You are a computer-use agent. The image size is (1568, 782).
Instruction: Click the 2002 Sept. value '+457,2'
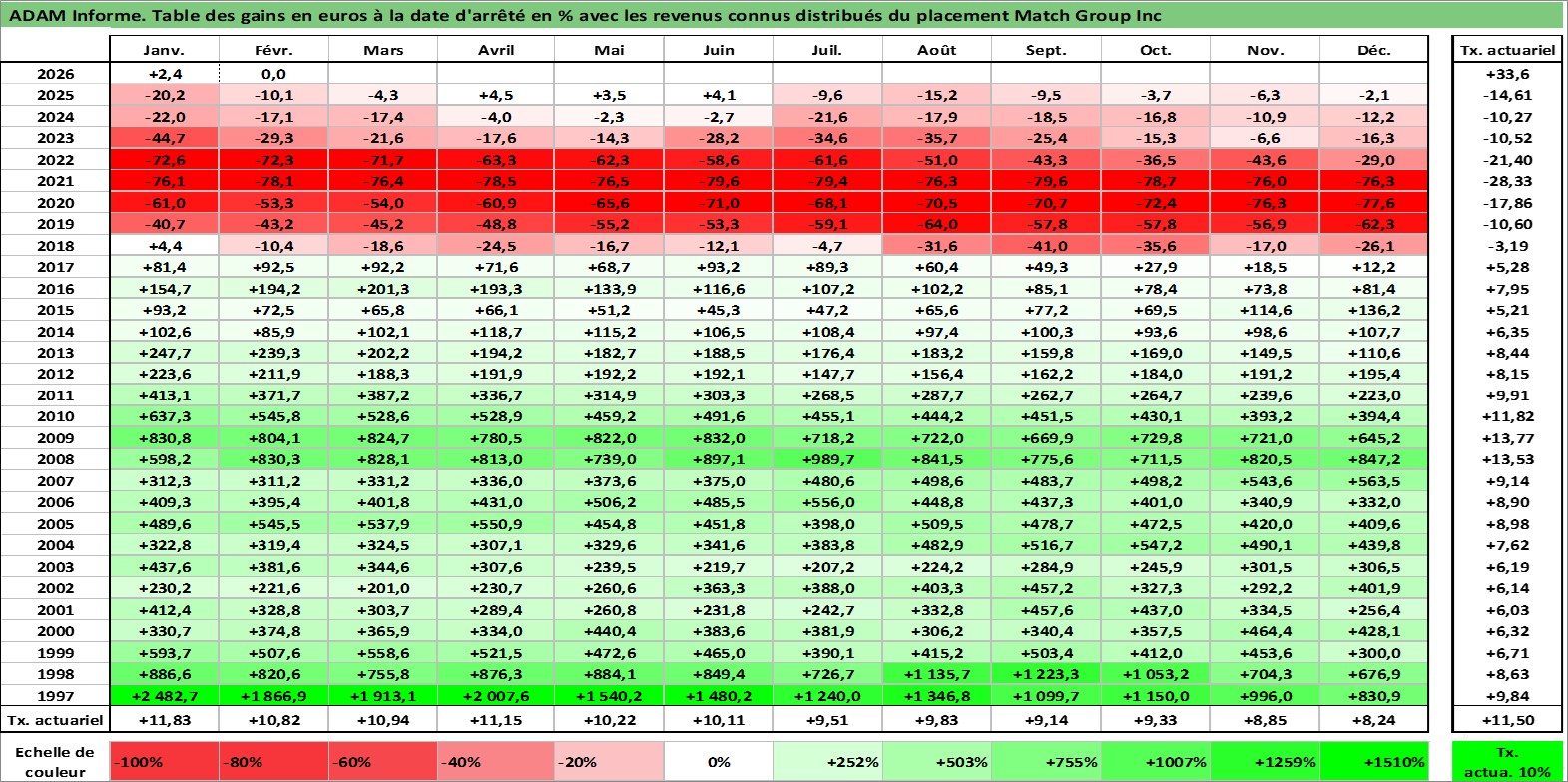[x=1046, y=588]
